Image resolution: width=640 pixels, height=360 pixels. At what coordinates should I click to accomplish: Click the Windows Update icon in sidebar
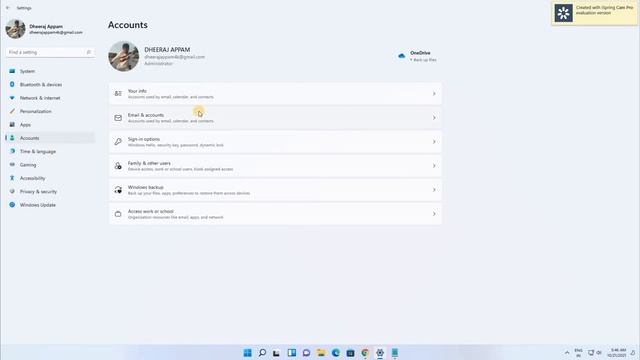(12, 205)
